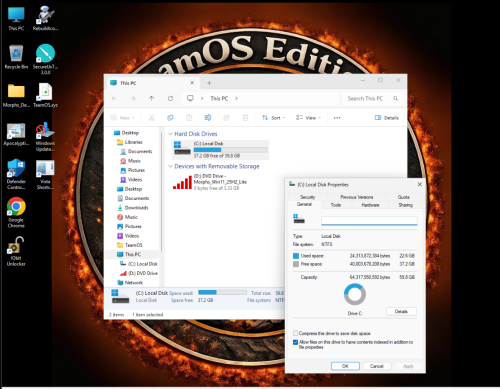Viewport: 500px width, 389px height.
Task: Collapse Devices with Removable Storage group
Action: pyautogui.click(x=171, y=166)
